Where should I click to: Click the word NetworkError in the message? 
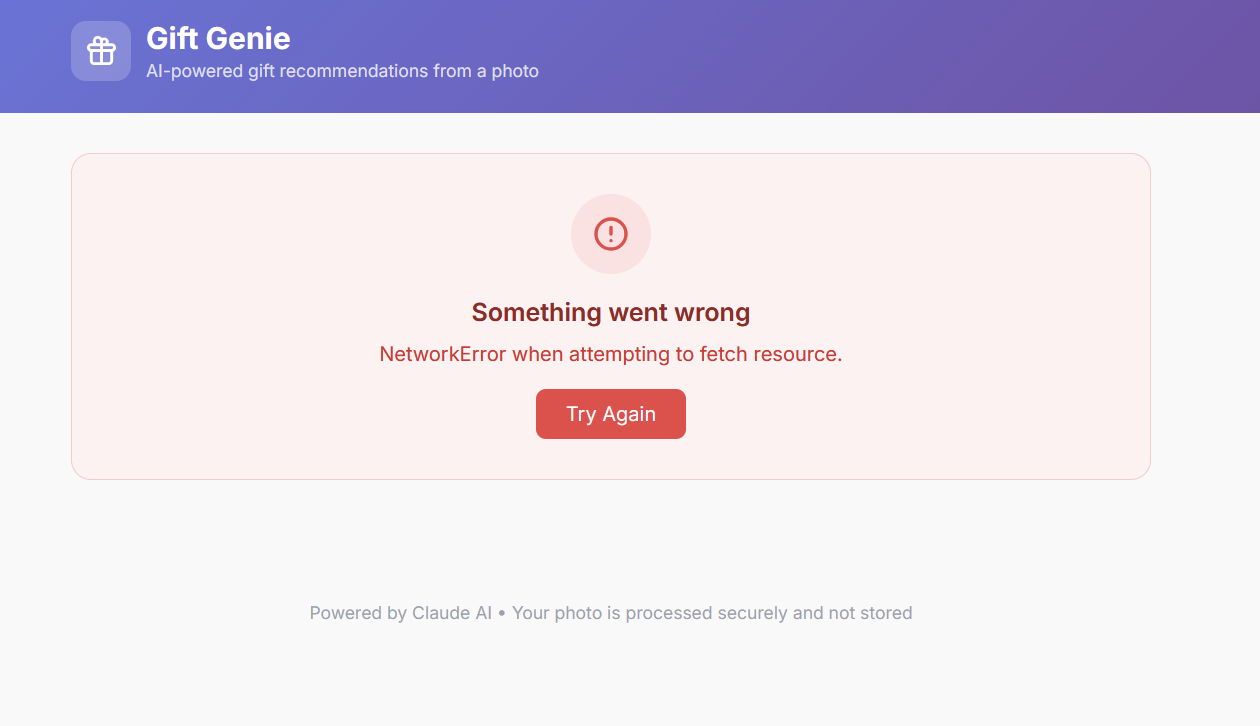(x=443, y=354)
